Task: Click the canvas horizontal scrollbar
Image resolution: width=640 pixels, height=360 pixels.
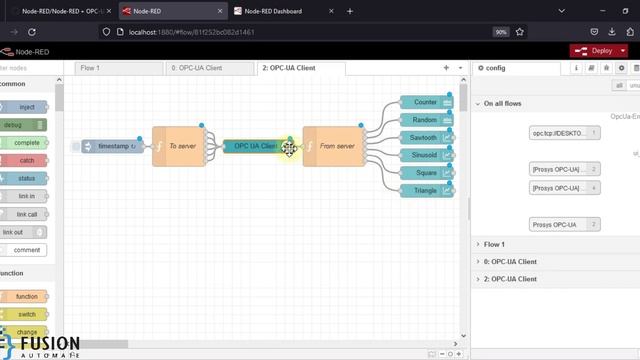Action: [104, 344]
